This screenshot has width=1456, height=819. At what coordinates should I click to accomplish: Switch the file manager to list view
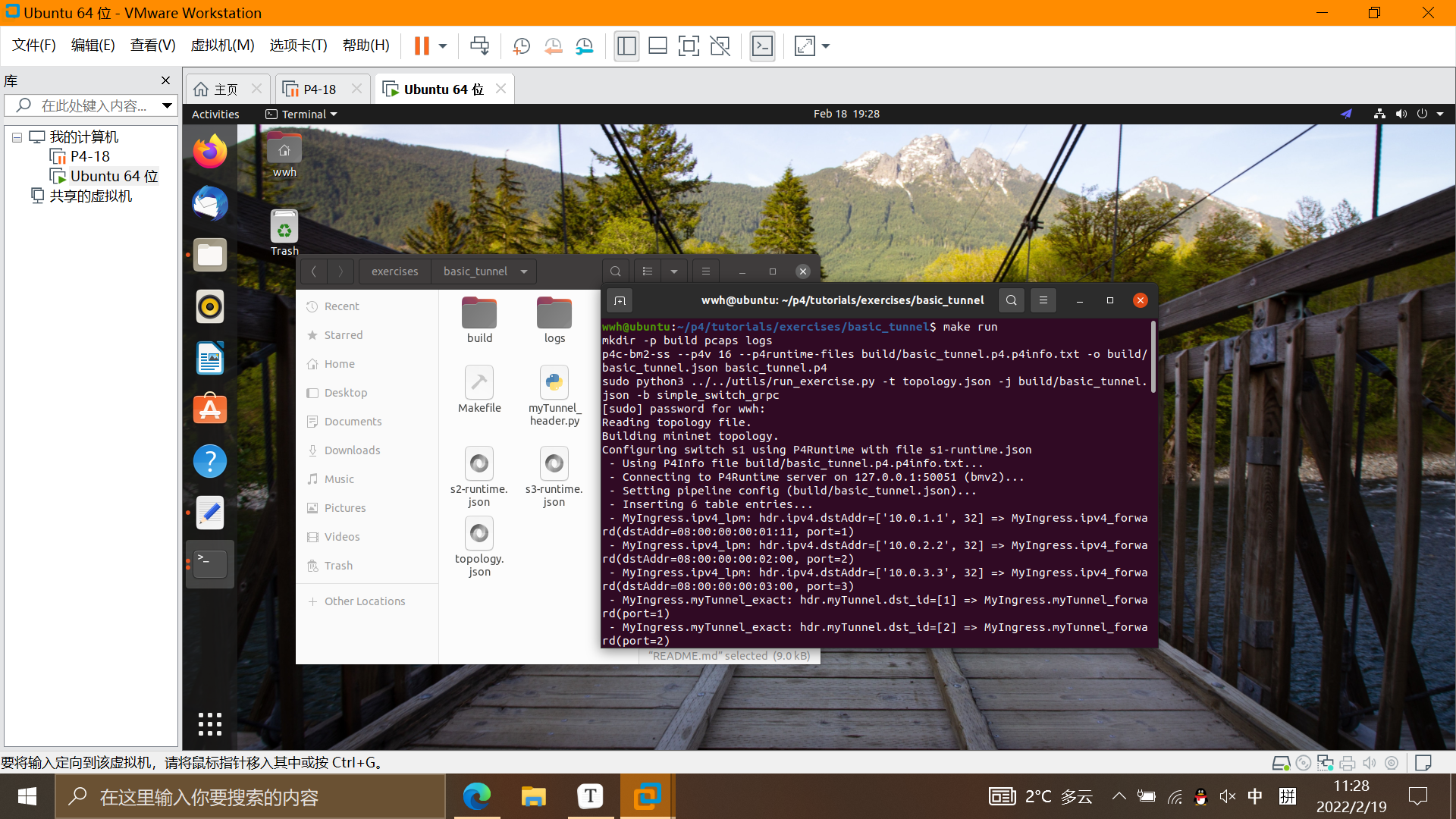648,271
